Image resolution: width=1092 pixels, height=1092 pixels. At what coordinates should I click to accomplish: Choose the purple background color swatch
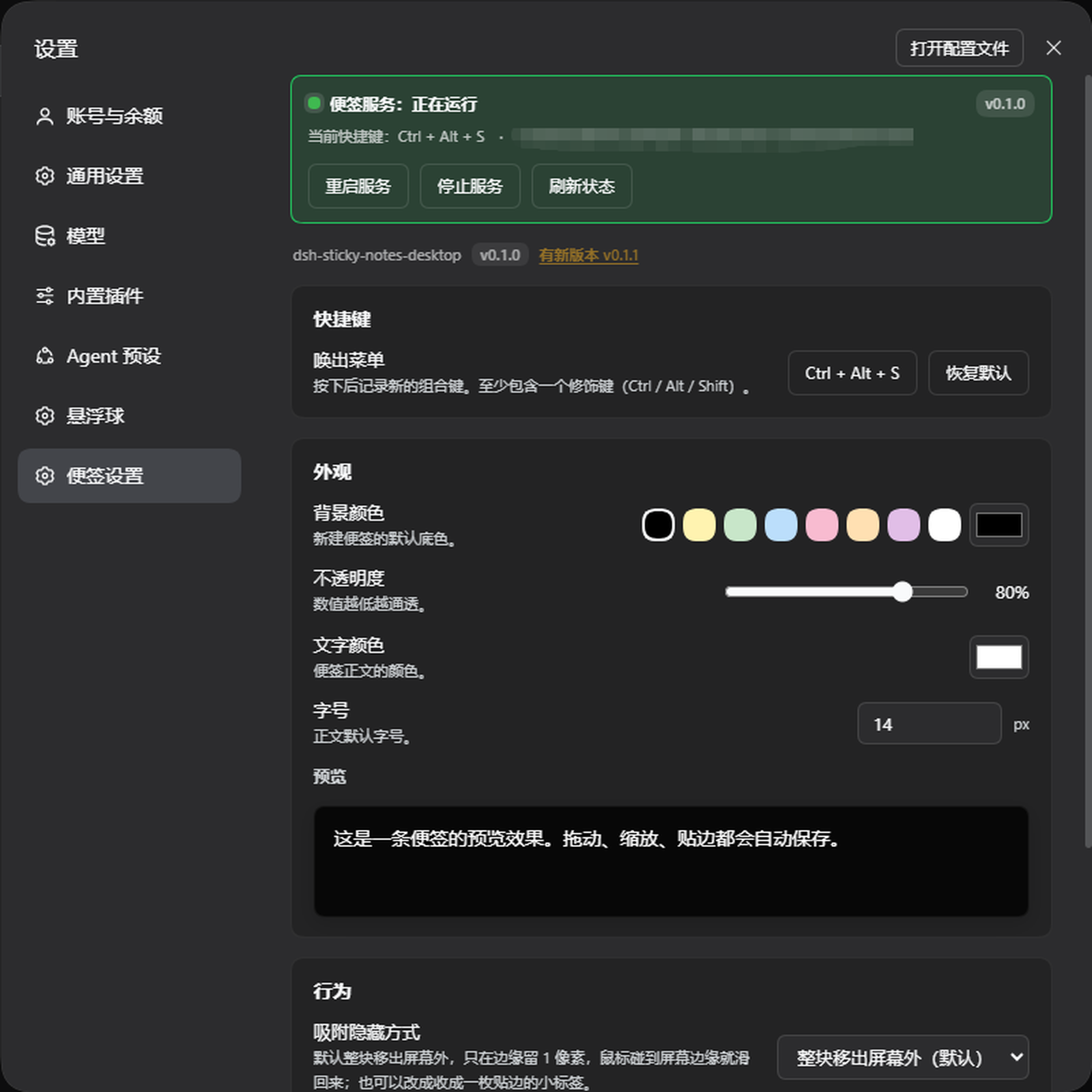(904, 525)
